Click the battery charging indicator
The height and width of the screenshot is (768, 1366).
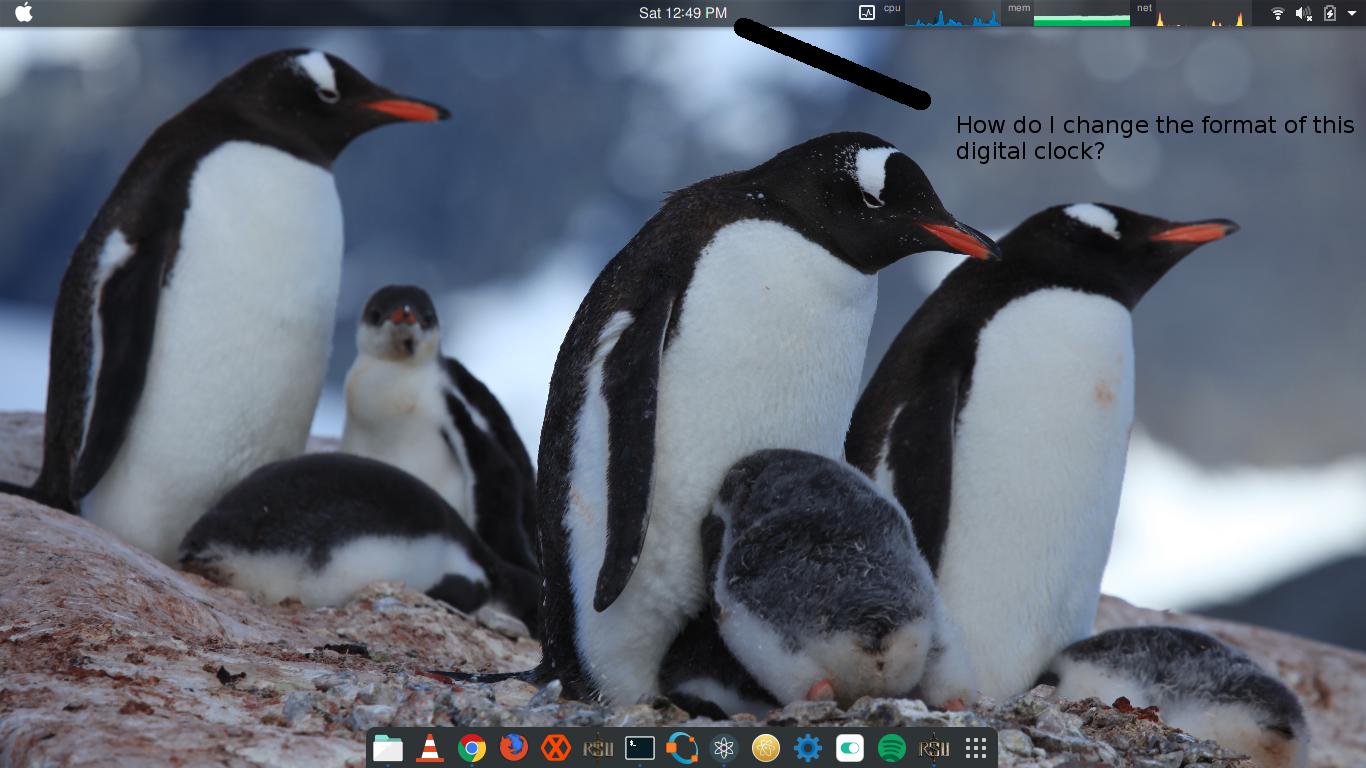click(x=1330, y=13)
